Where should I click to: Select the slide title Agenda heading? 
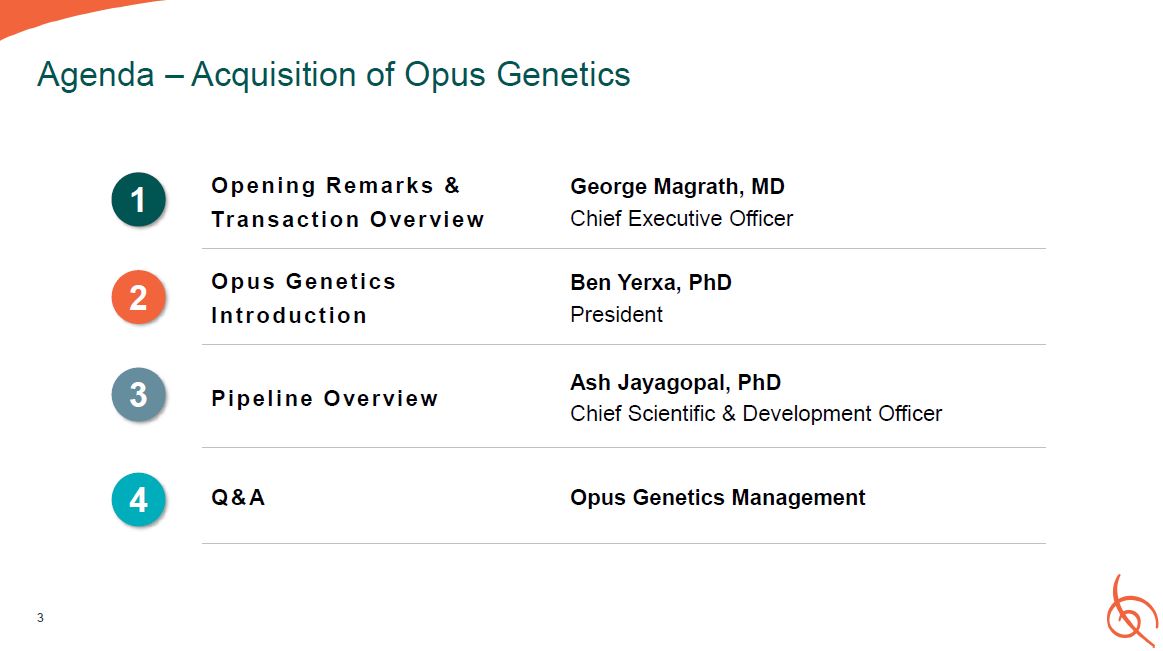(x=333, y=75)
